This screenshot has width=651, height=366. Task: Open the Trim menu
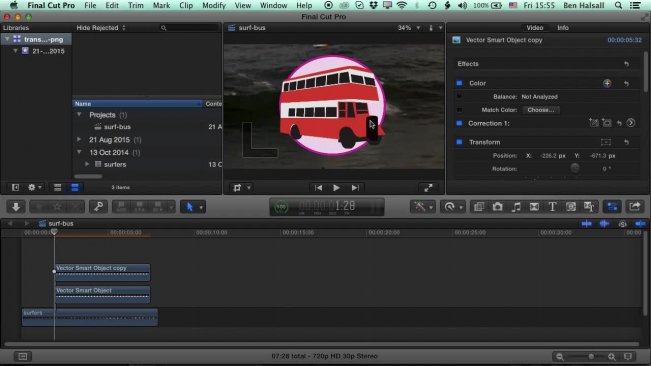click(135, 5)
